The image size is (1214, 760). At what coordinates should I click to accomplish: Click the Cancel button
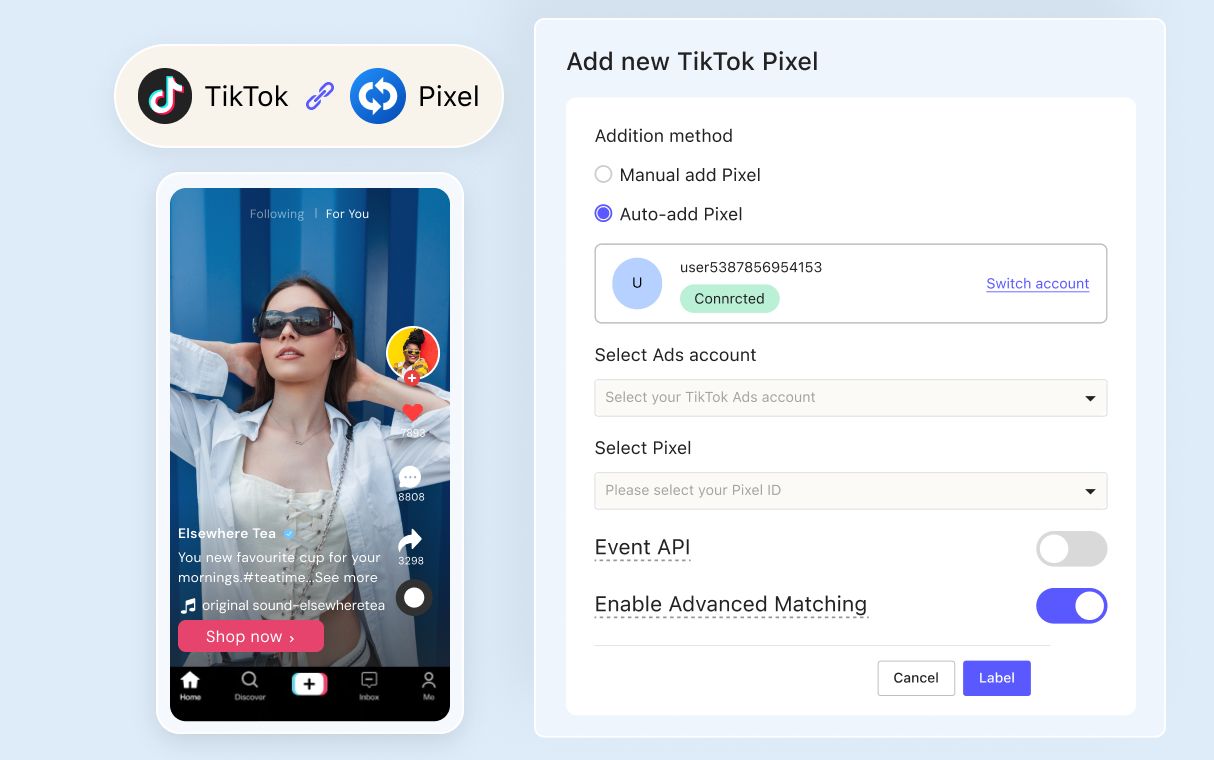pyautogui.click(x=916, y=678)
